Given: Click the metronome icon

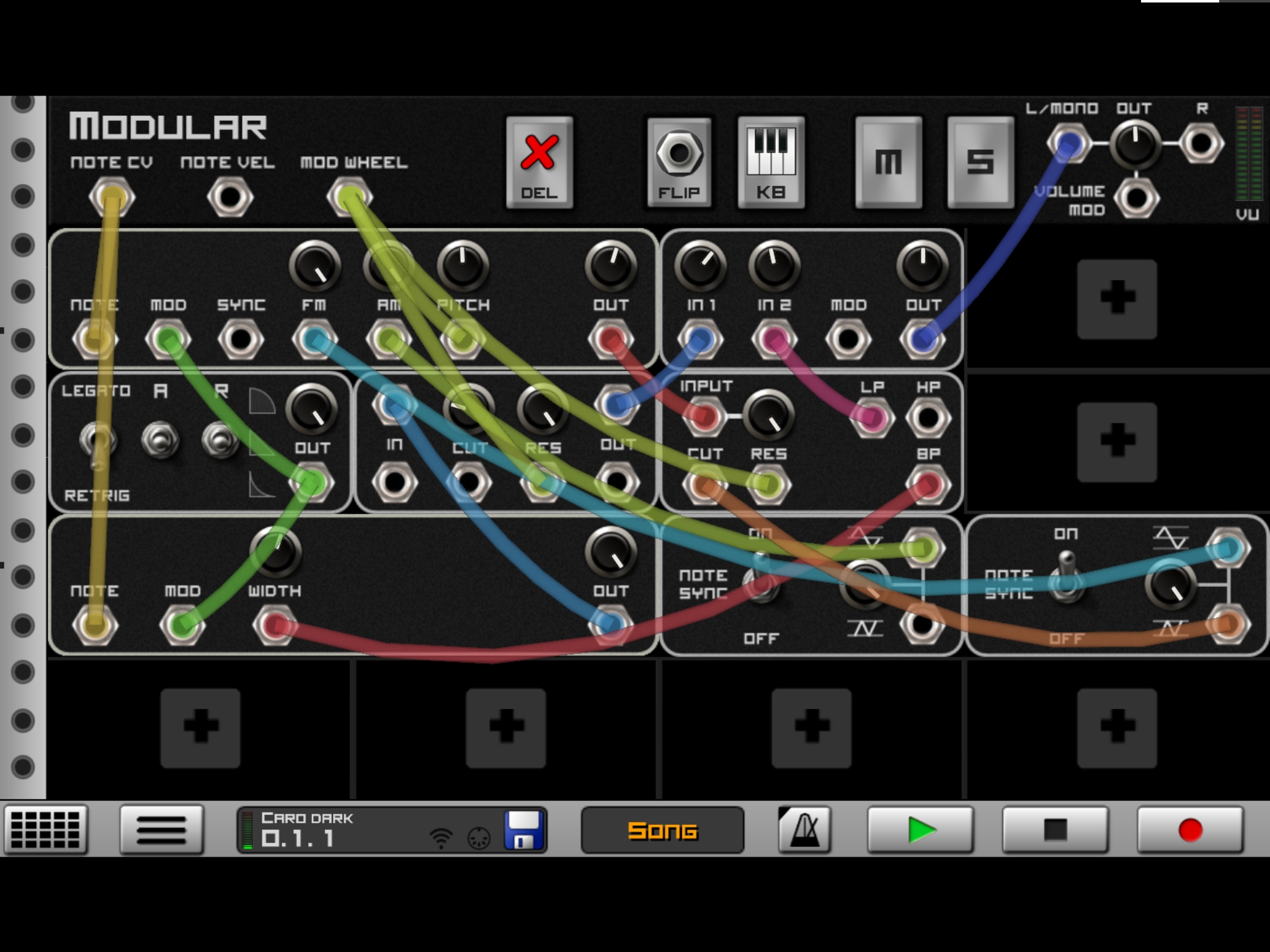Looking at the screenshot, I should (x=804, y=830).
